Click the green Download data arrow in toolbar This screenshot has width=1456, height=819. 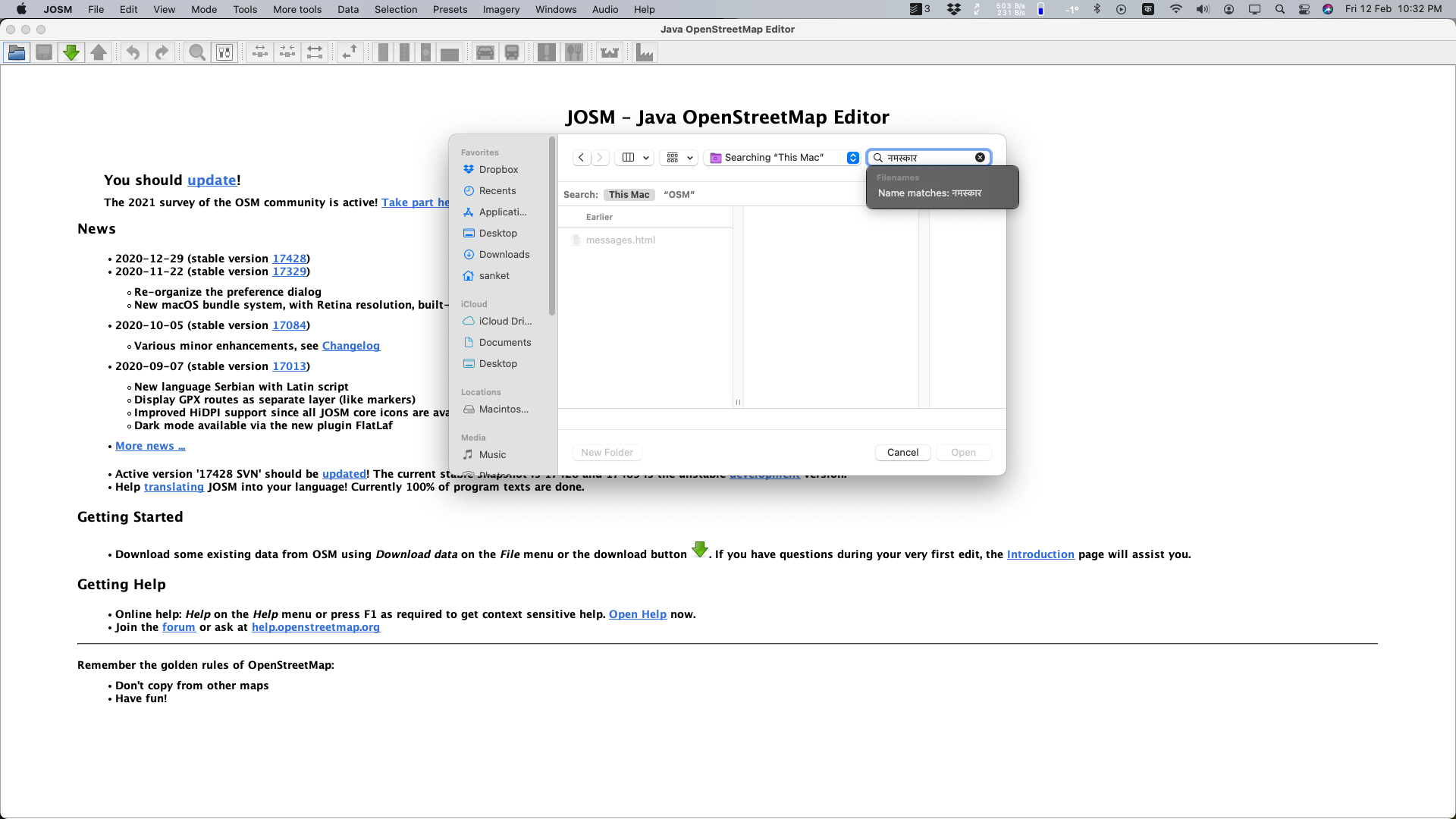point(71,52)
